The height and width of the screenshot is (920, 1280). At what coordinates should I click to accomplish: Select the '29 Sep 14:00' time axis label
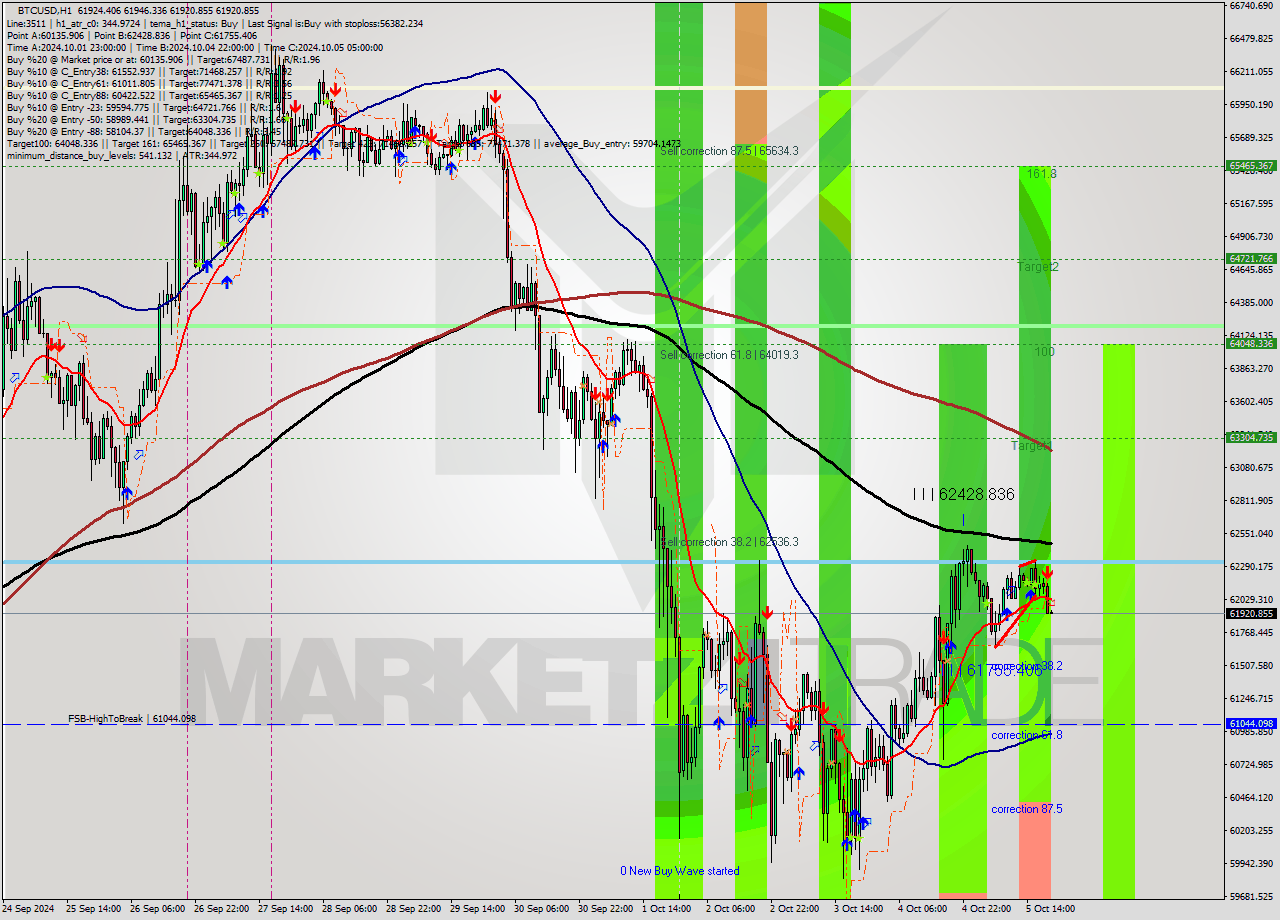478,909
